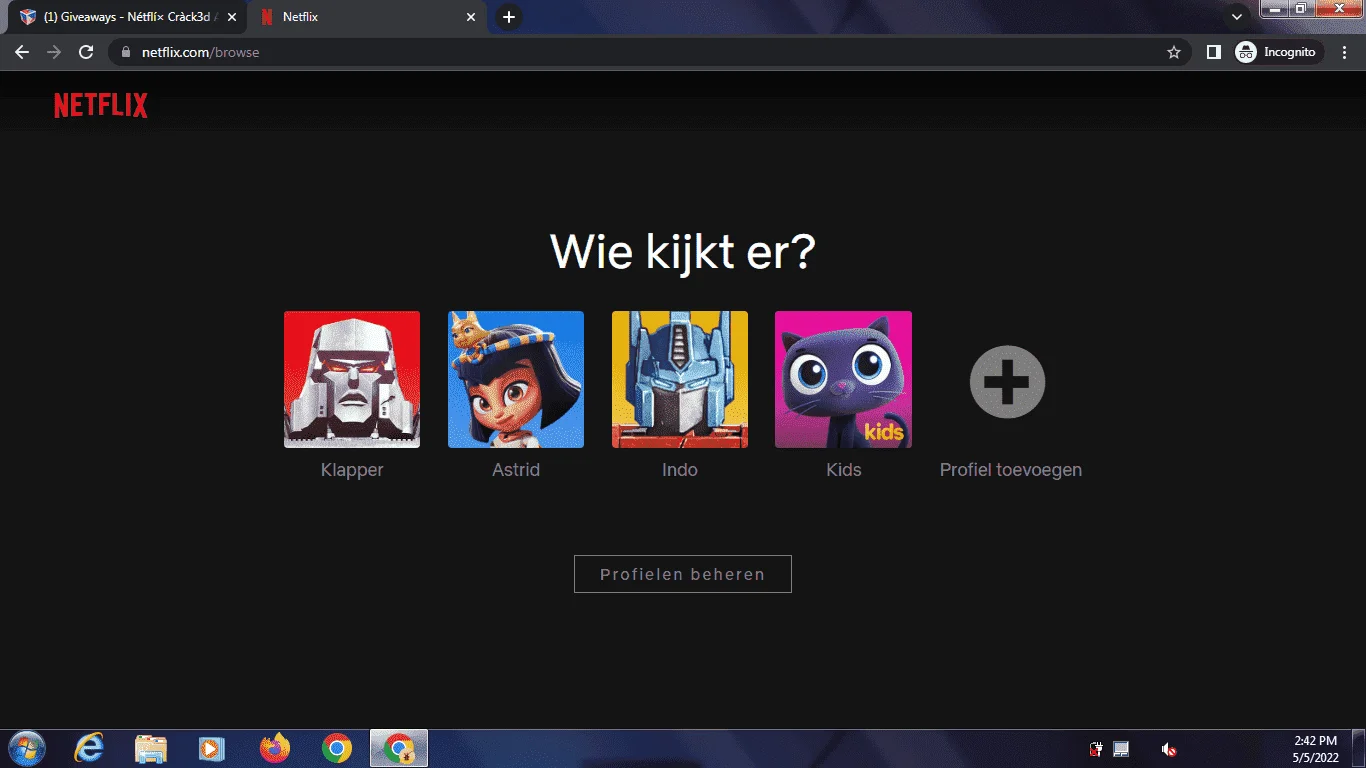Open a new browser tab
The width and height of the screenshot is (1366, 768).
tap(509, 17)
